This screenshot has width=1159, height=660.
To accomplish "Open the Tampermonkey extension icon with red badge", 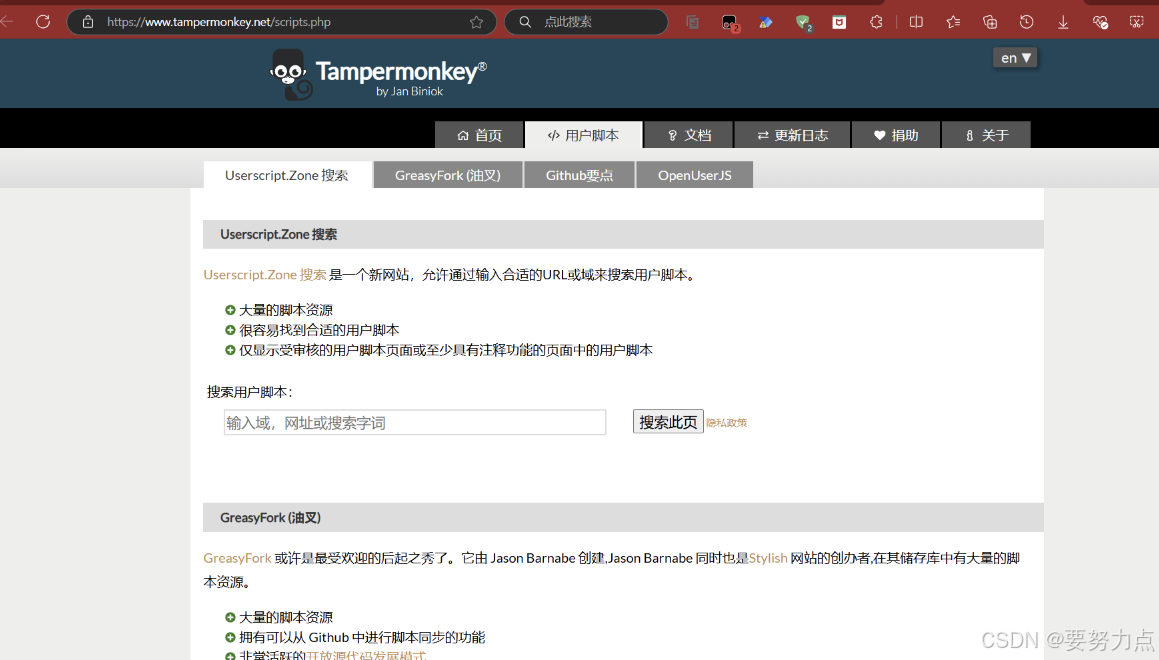I will pyautogui.click(x=730, y=23).
